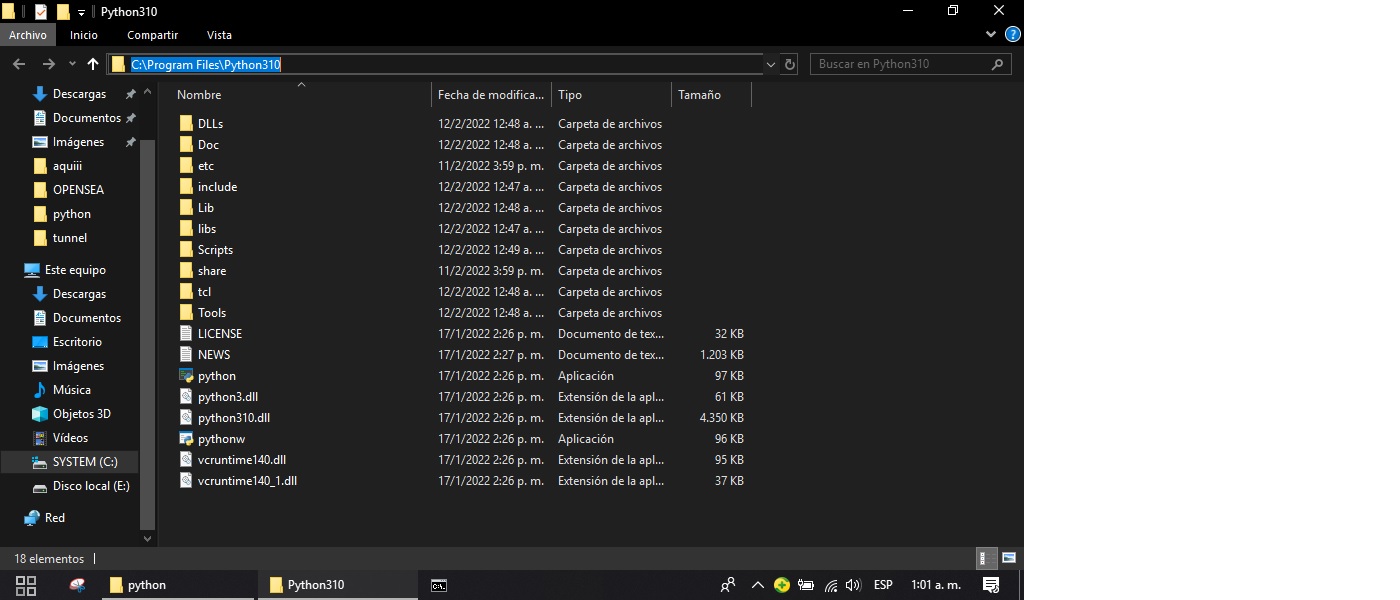Click the search magnifier icon
Image resolution: width=1400 pixels, height=600 pixels.
click(997, 64)
